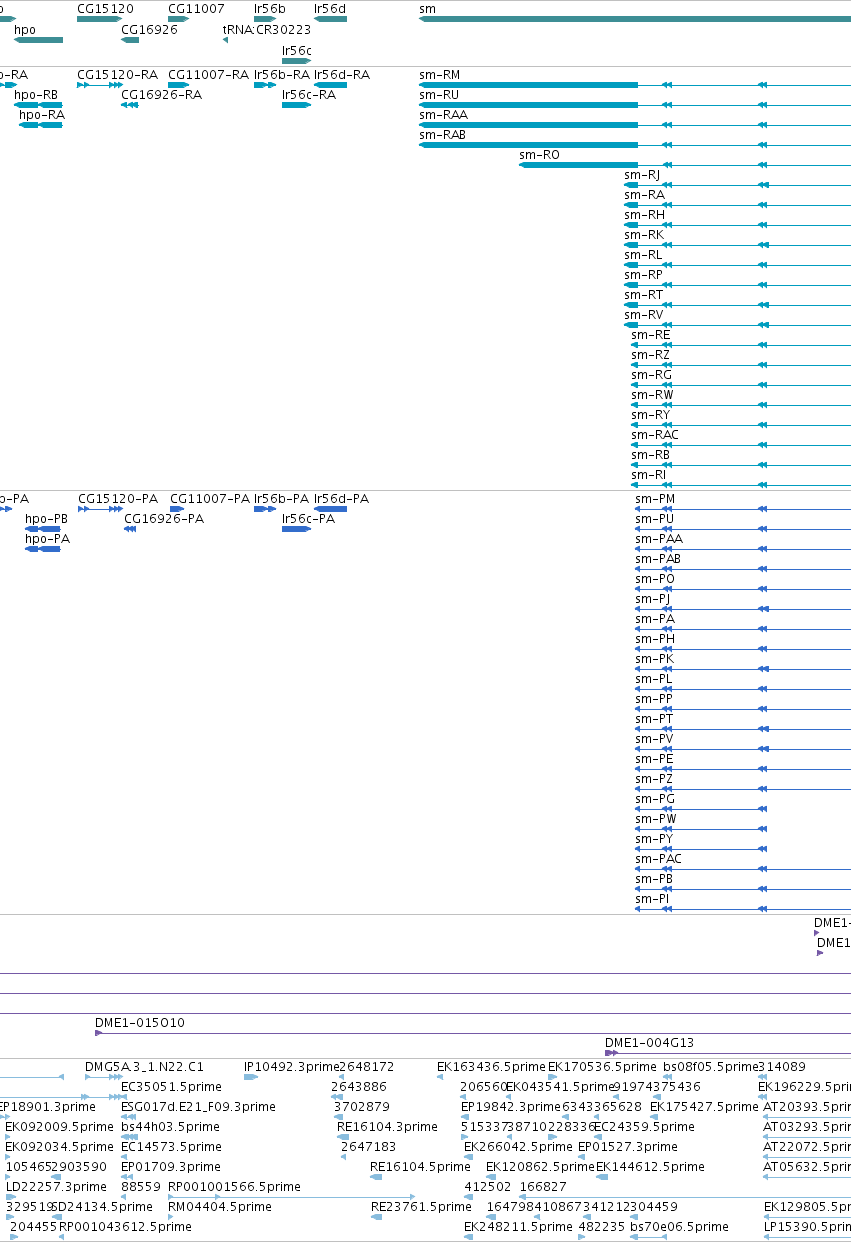The height and width of the screenshot is (1242, 851).
Task: Click the bs44h03.5prime EST label
Action: click(x=170, y=1127)
